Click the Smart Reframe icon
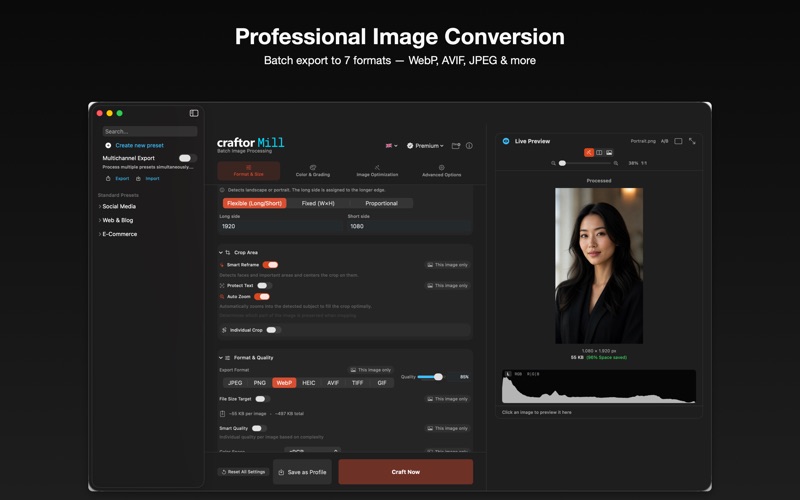 (222, 265)
